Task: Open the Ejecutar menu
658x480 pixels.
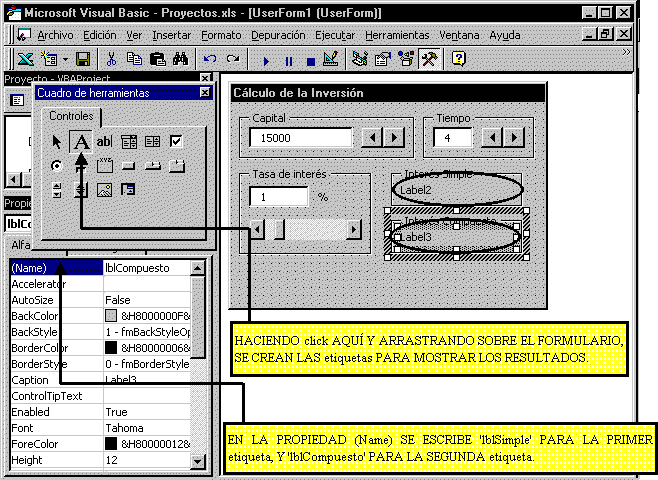Action: pos(335,35)
